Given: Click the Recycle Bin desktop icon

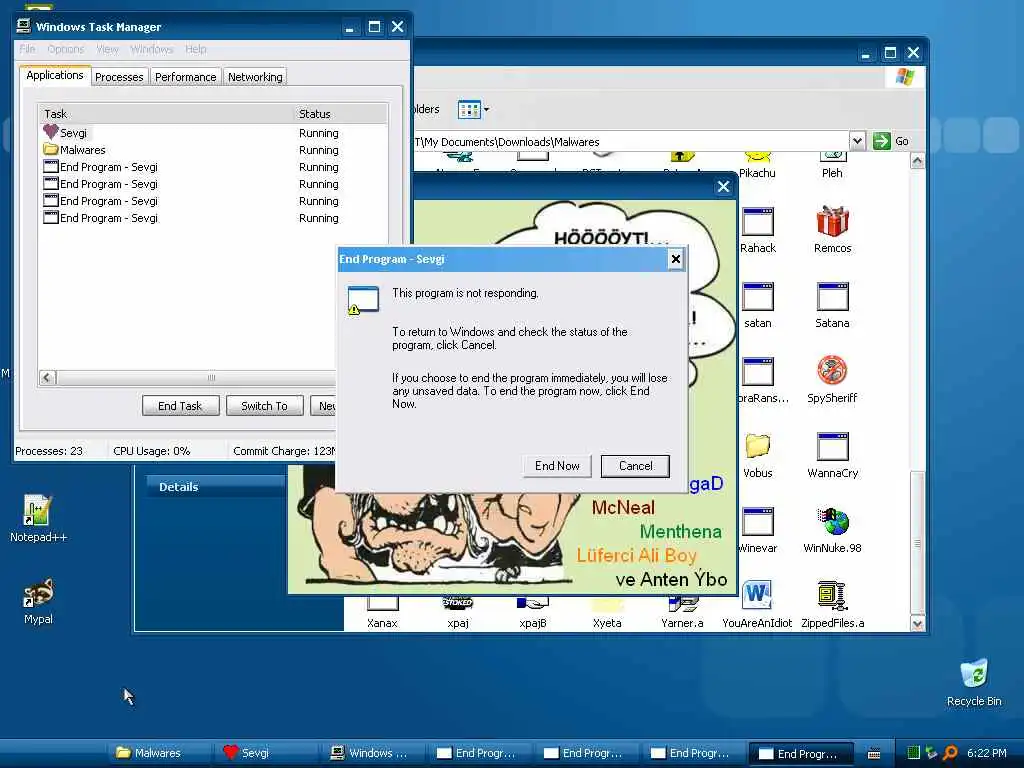Looking at the screenshot, I should point(974,683).
